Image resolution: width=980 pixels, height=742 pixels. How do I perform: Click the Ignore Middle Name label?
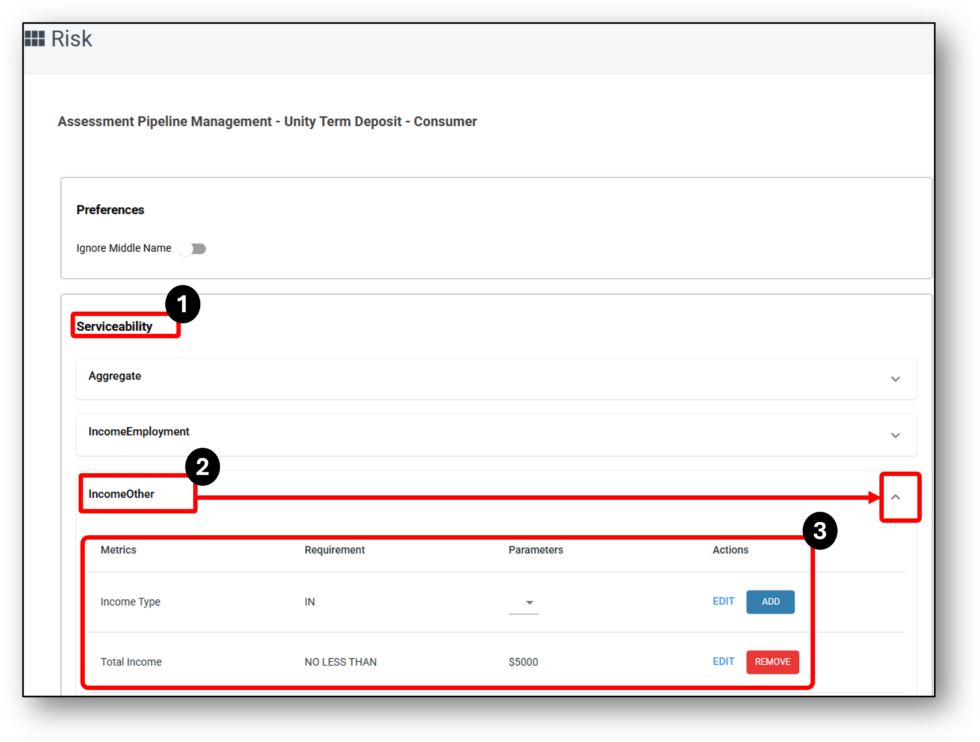coord(124,248)
